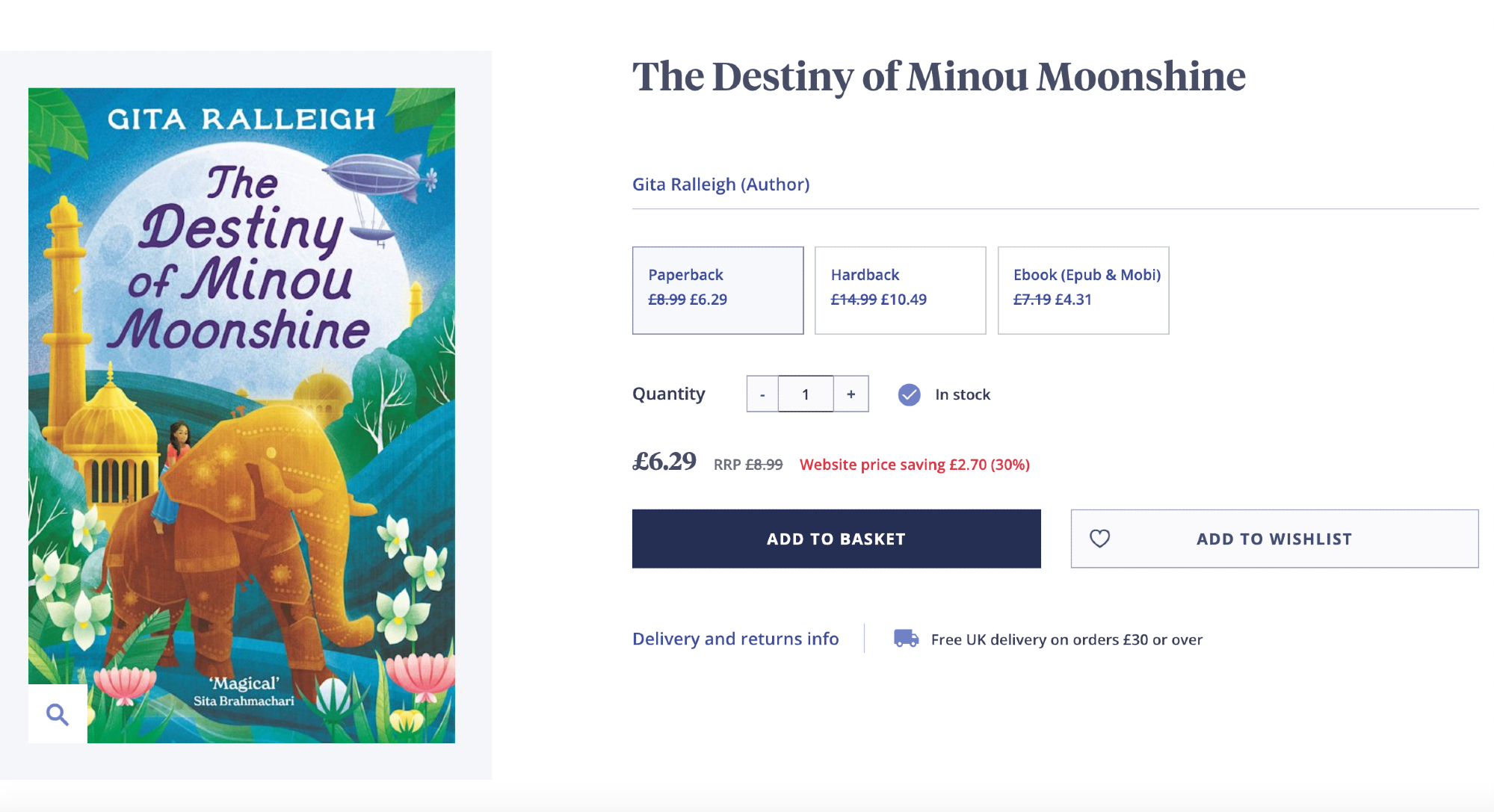1494x812 pixels.
Task: Click the Add to Wishlist label
Action: [x=1274, y=539]
